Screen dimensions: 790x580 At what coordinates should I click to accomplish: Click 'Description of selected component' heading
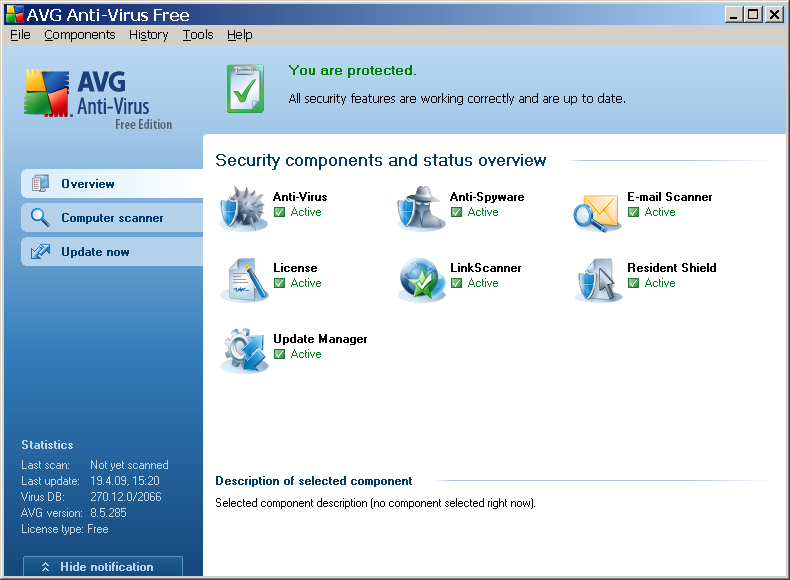(x=313, y=481)
